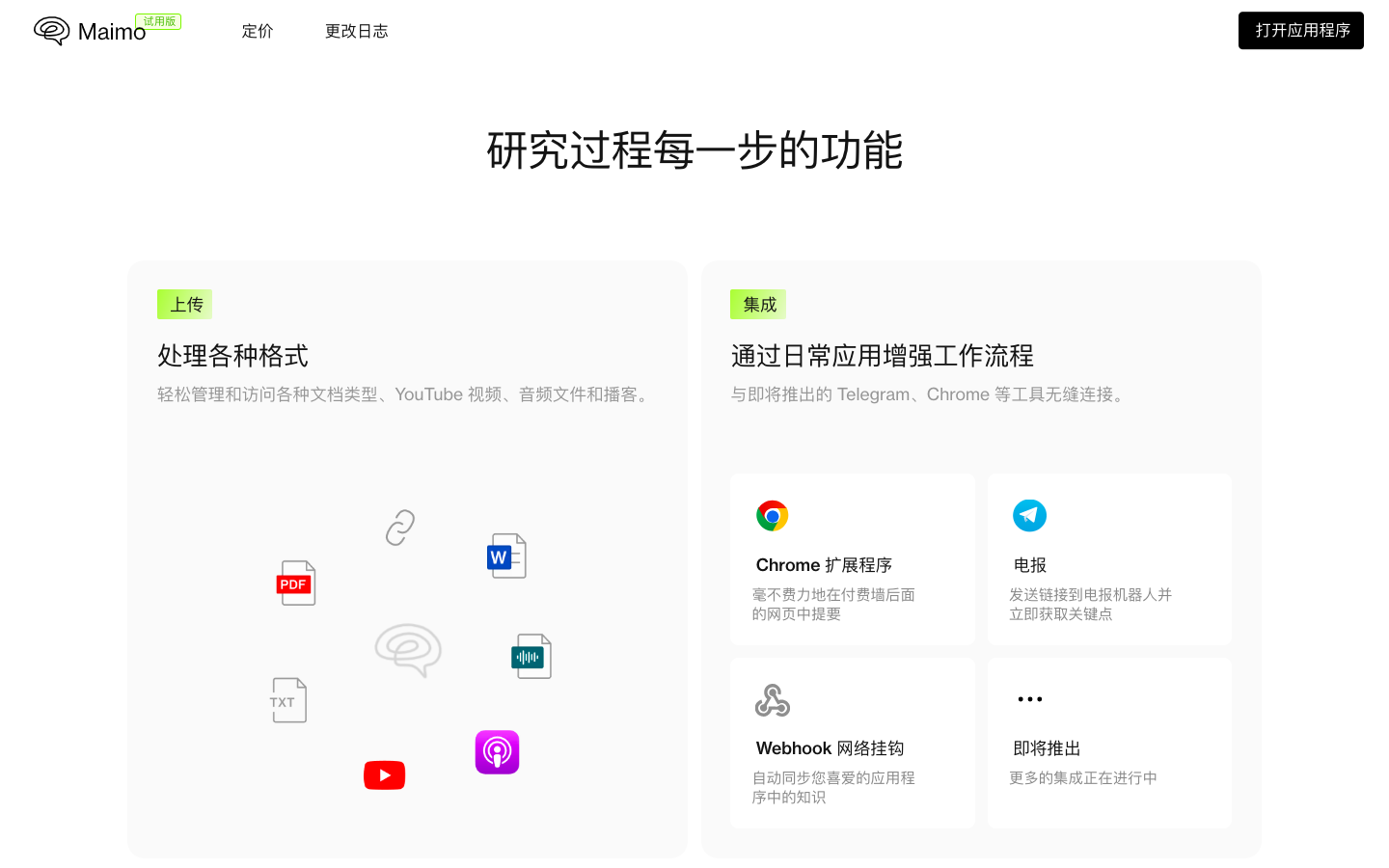Click text 更多的集成正在进行中
This screenshot has height=868, width=1389.
pyautogui.click(x=1083, y=777)
